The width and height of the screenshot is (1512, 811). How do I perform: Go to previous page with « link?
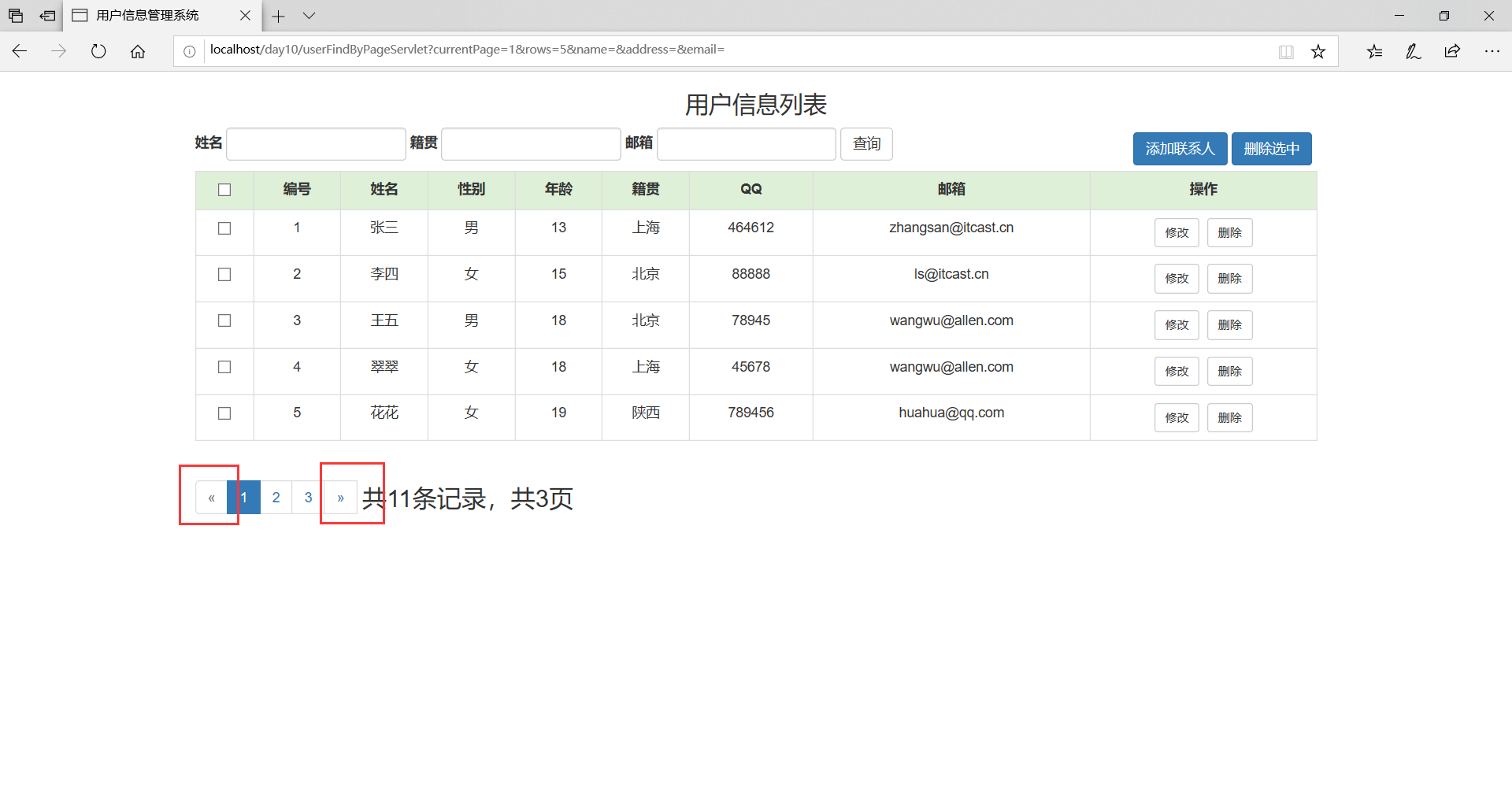211,498
